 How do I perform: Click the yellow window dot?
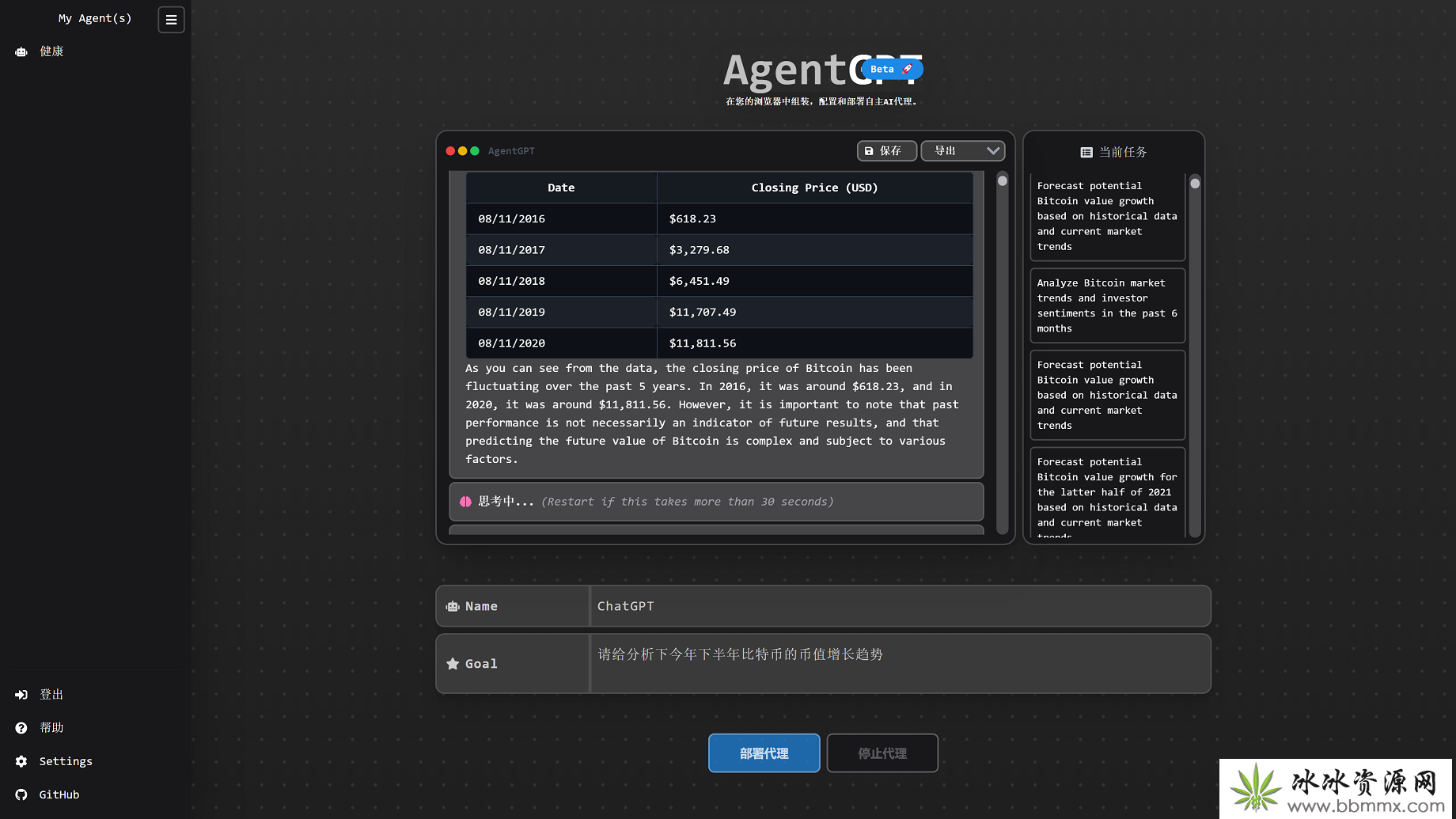pos(463,151)
